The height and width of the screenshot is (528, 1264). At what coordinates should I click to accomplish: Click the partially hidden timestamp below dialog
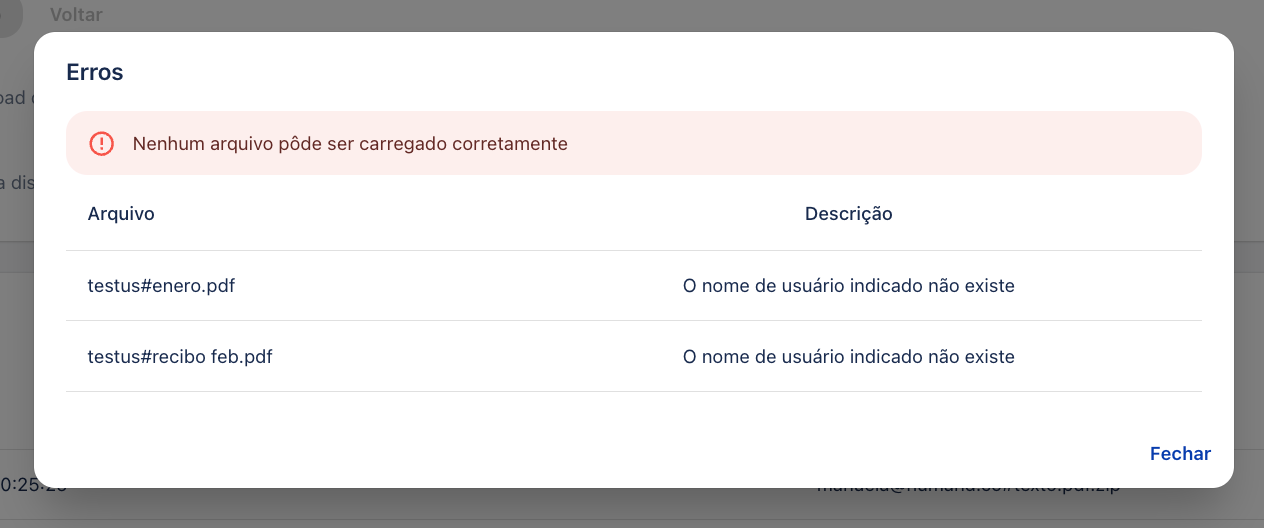[x=18, y=487]
